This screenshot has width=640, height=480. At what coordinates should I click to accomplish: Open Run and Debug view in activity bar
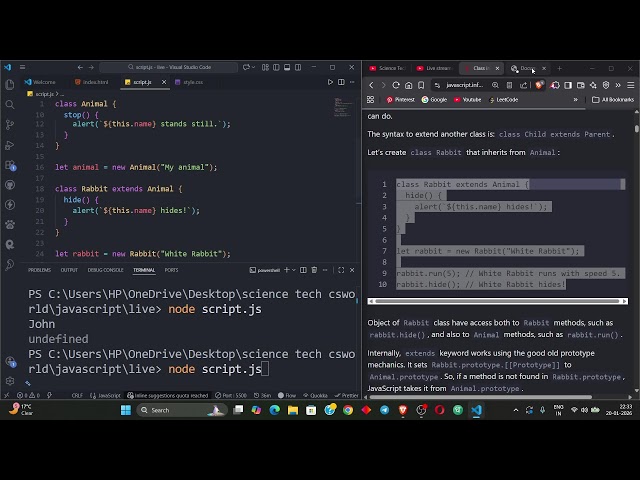click(10, 145)
